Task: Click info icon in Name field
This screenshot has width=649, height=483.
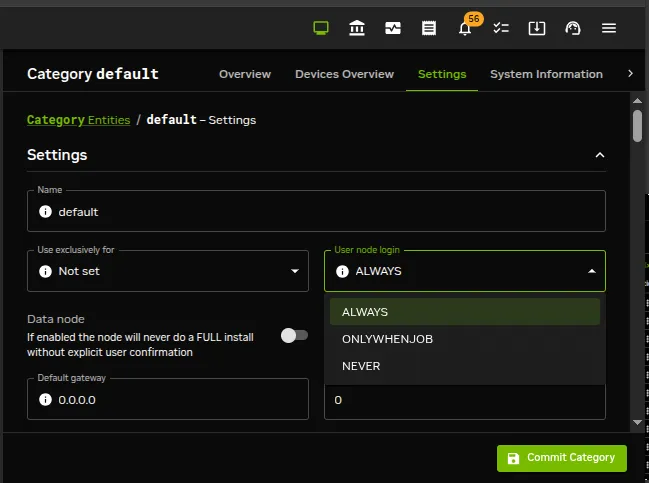Action: click(x=45, y=211)
